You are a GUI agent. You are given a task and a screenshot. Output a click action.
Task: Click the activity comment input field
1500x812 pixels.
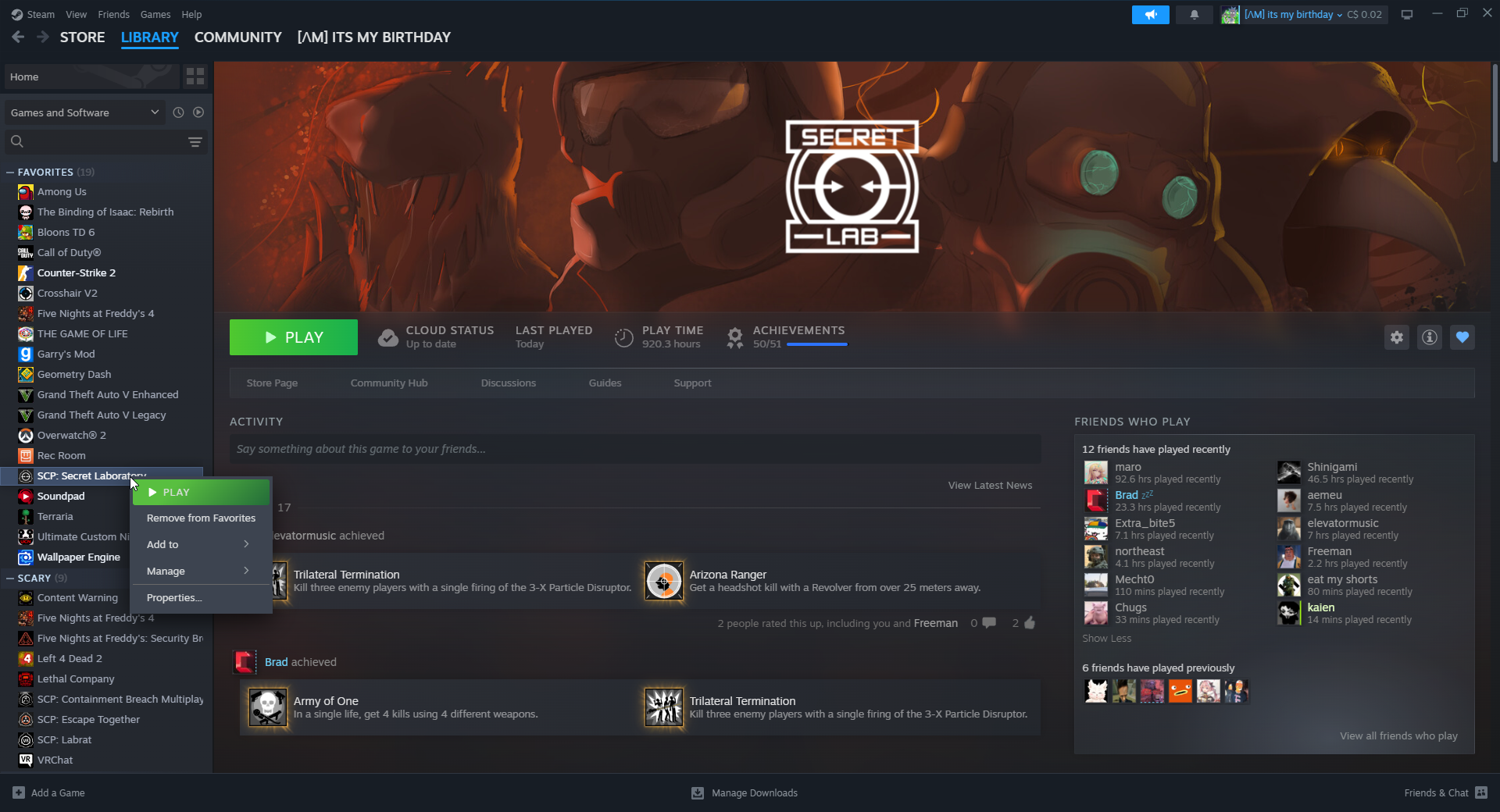tap(635, 449)
